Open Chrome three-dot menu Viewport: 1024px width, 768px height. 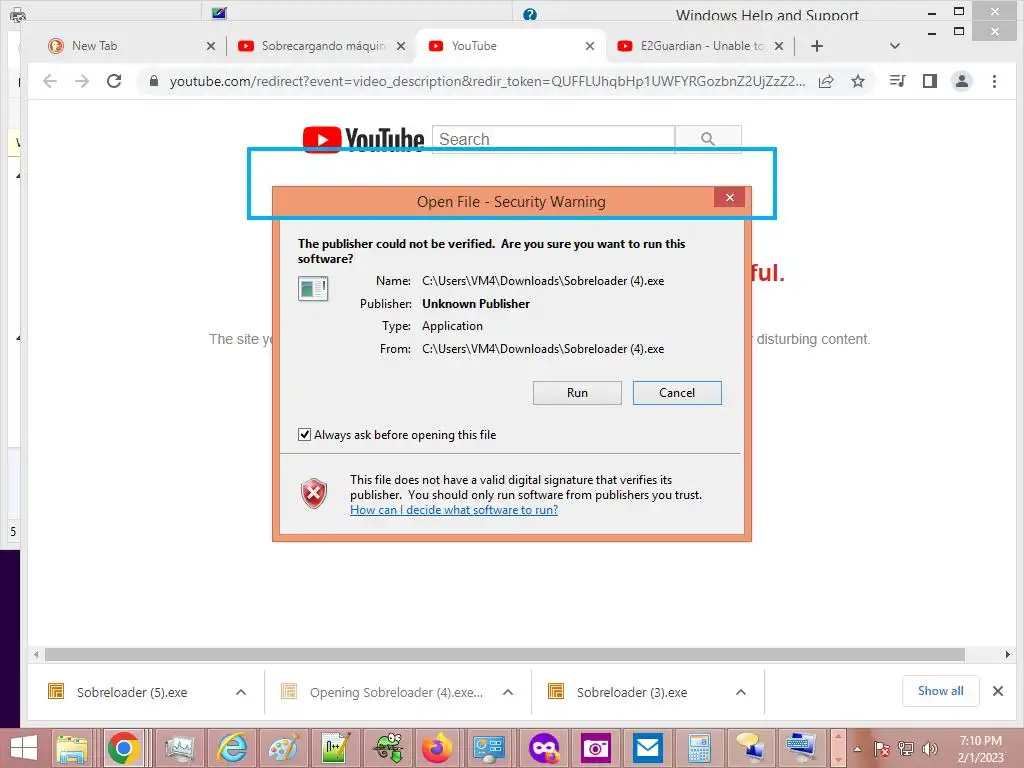994,81
